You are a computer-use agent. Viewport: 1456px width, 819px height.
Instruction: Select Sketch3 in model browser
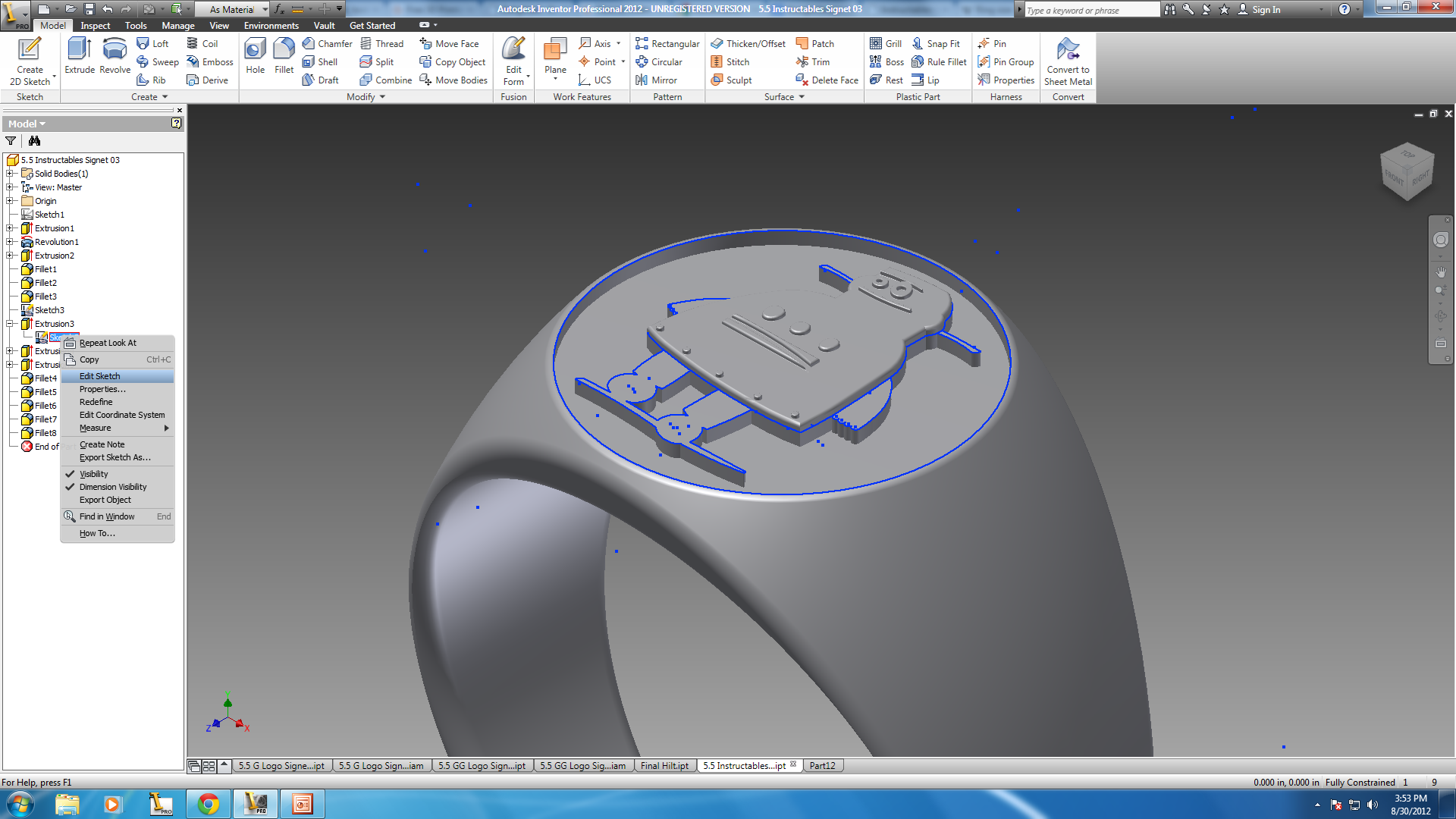(49, 310)
